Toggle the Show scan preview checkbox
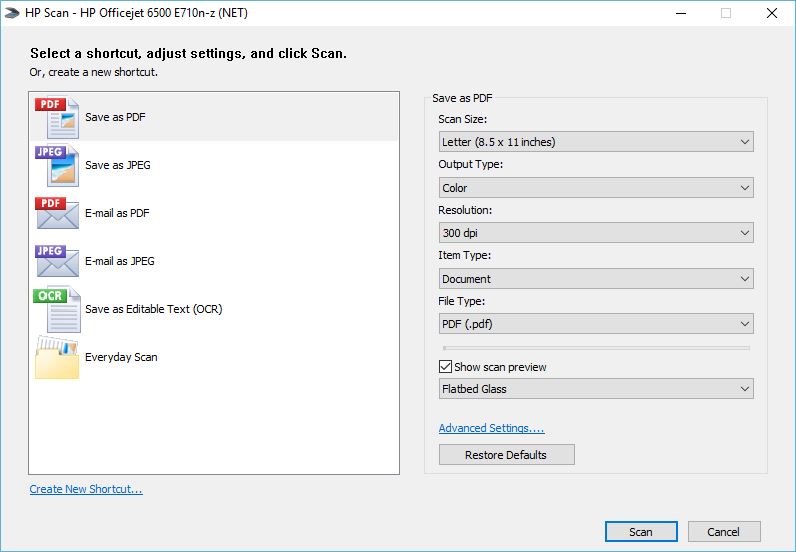Image resolution: width=796 pixels, height=552 pixels. click(446, 367)
